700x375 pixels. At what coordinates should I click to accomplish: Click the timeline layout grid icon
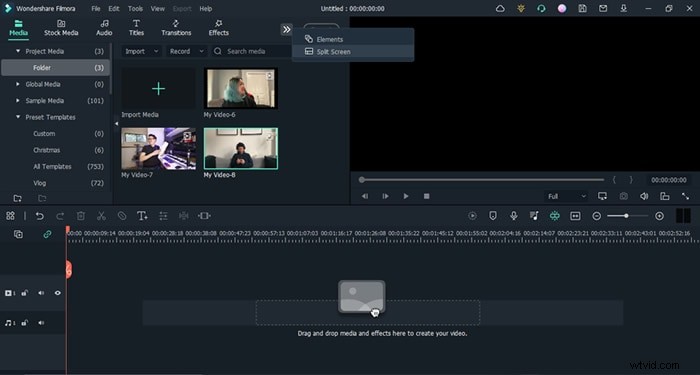10,216
